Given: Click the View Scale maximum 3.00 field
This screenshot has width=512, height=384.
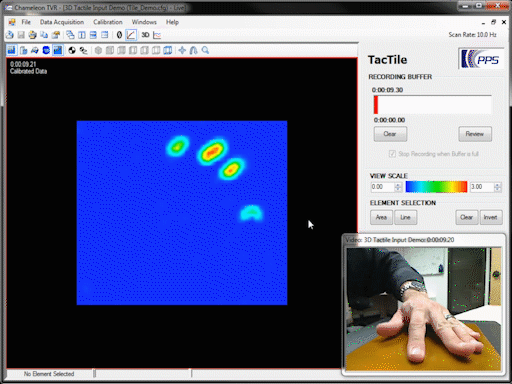Looking at the screenshot, I should (x=481, y=187).
